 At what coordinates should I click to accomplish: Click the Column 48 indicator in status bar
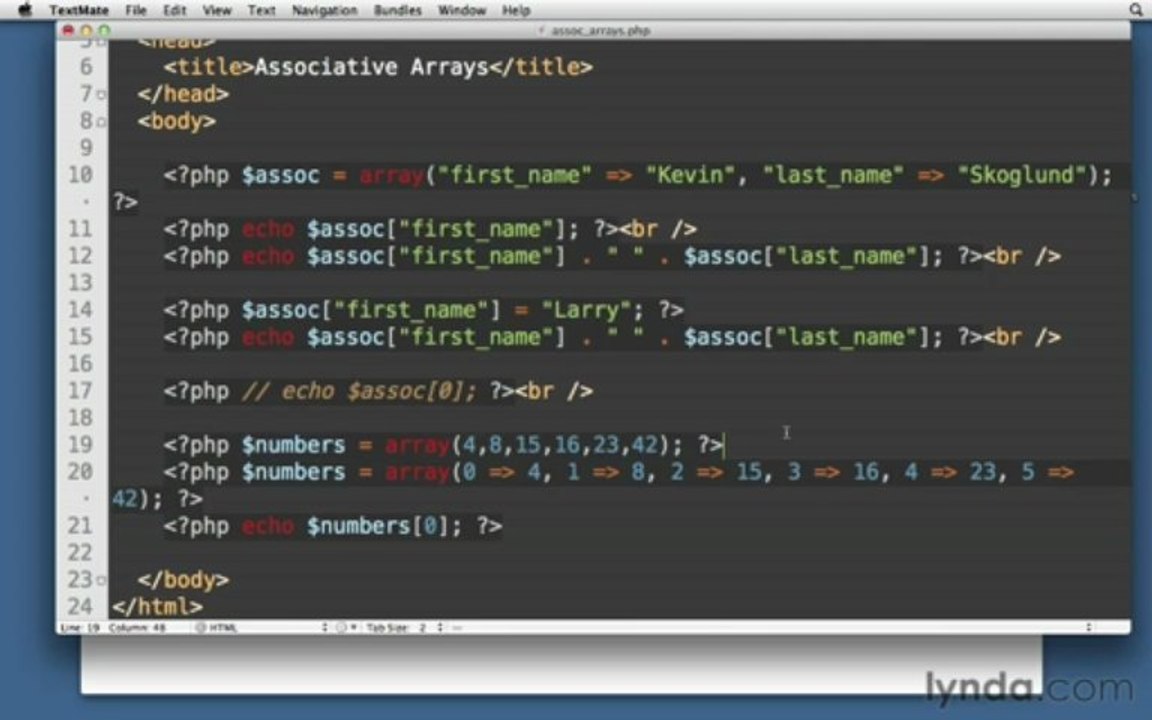coord(137,627)
